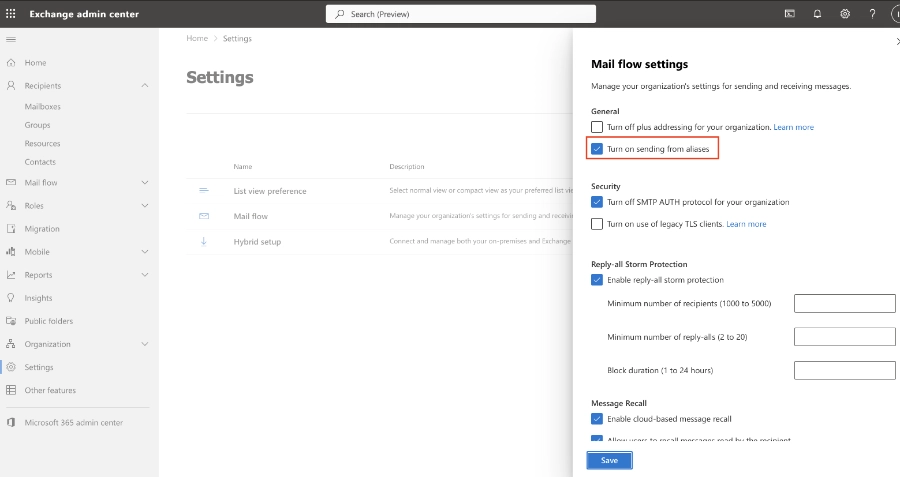The width and height of the screenshot is (900, 477).
Task: Go to Insights page
Action: click(38, 298)
